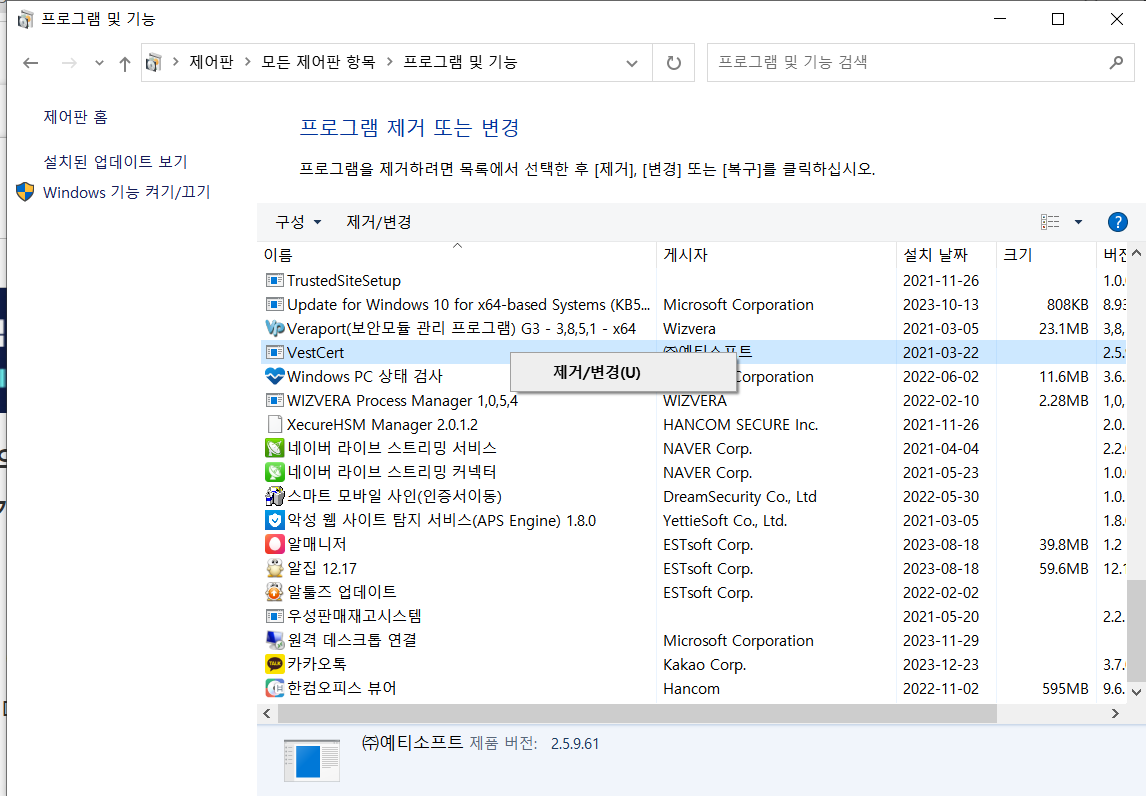Viewport: 1146px width, 796px height.
Task: Click the 595MB size value
Action: pos(1065,689)
